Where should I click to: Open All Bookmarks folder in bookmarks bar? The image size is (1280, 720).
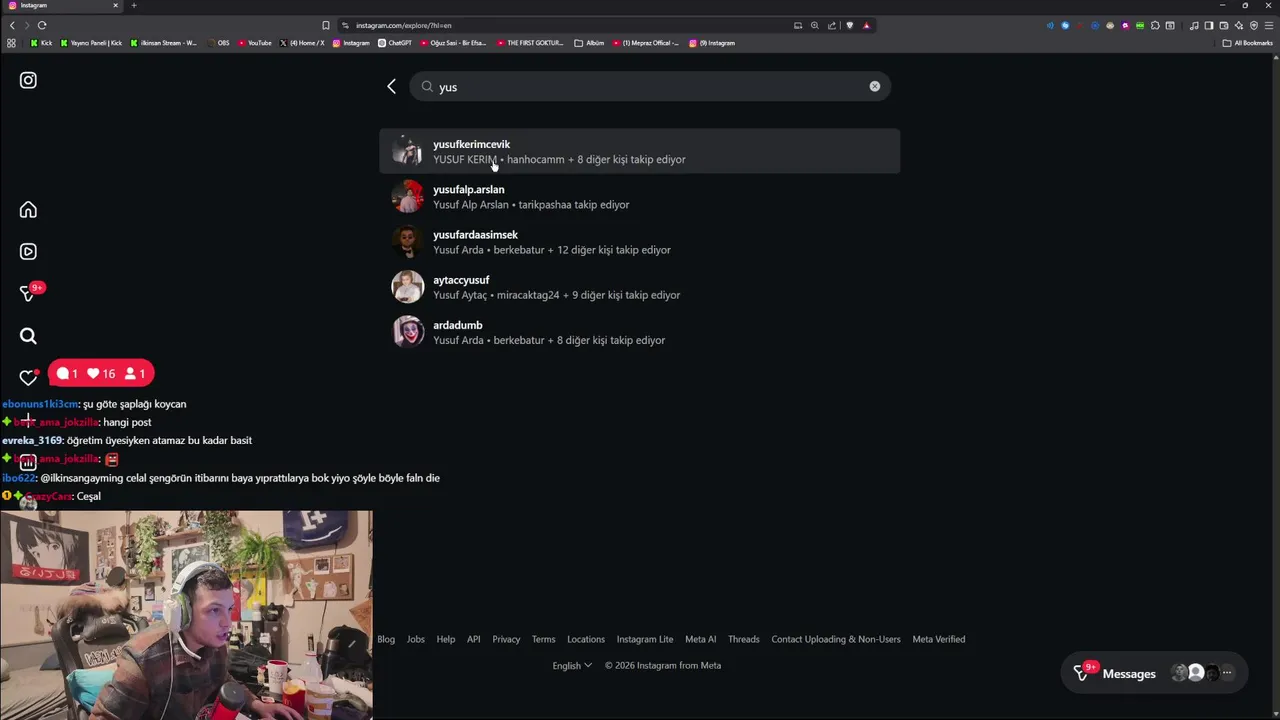[1247, 43]
